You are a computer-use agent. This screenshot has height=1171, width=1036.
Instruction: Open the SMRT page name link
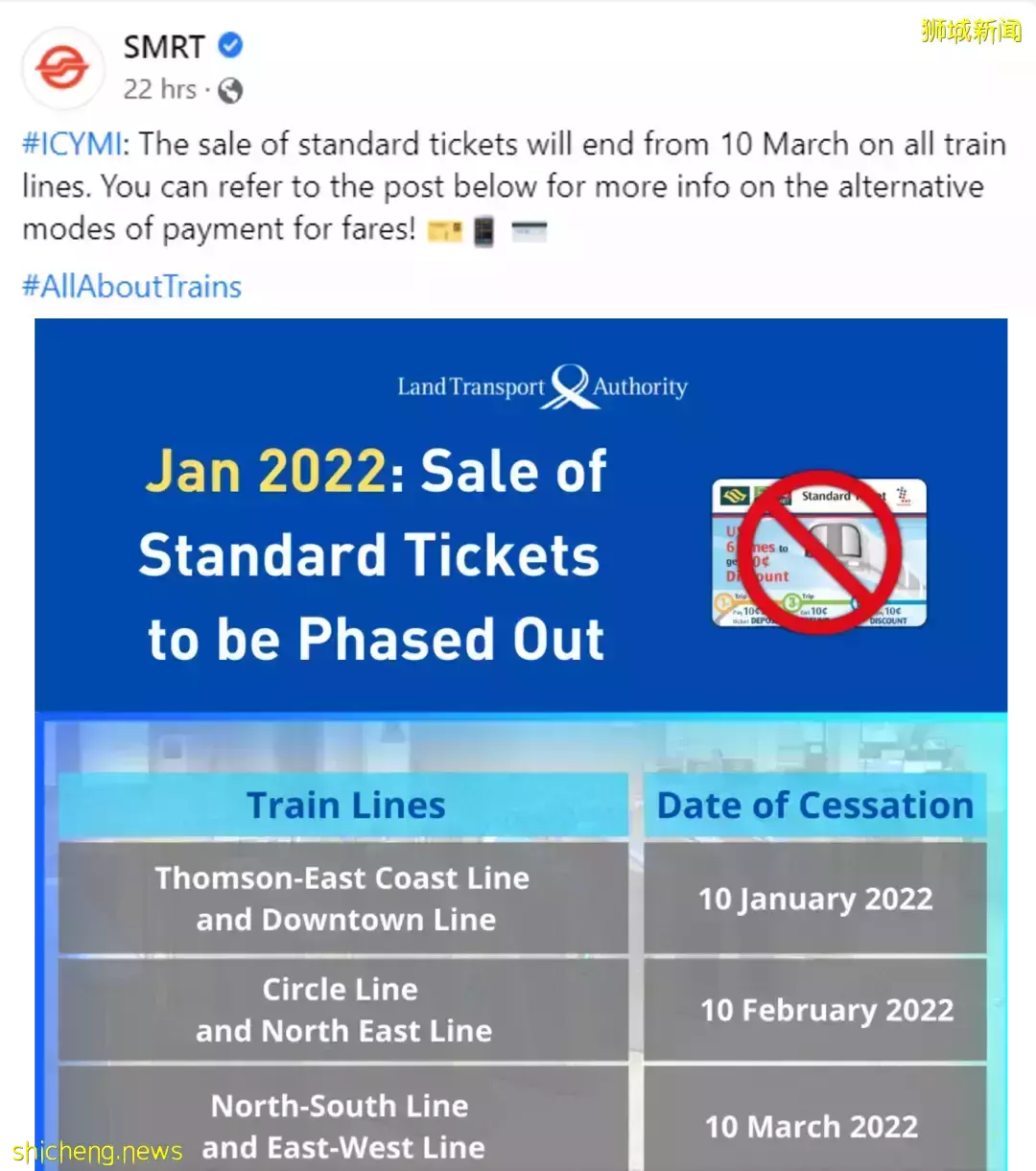(164, 46)
